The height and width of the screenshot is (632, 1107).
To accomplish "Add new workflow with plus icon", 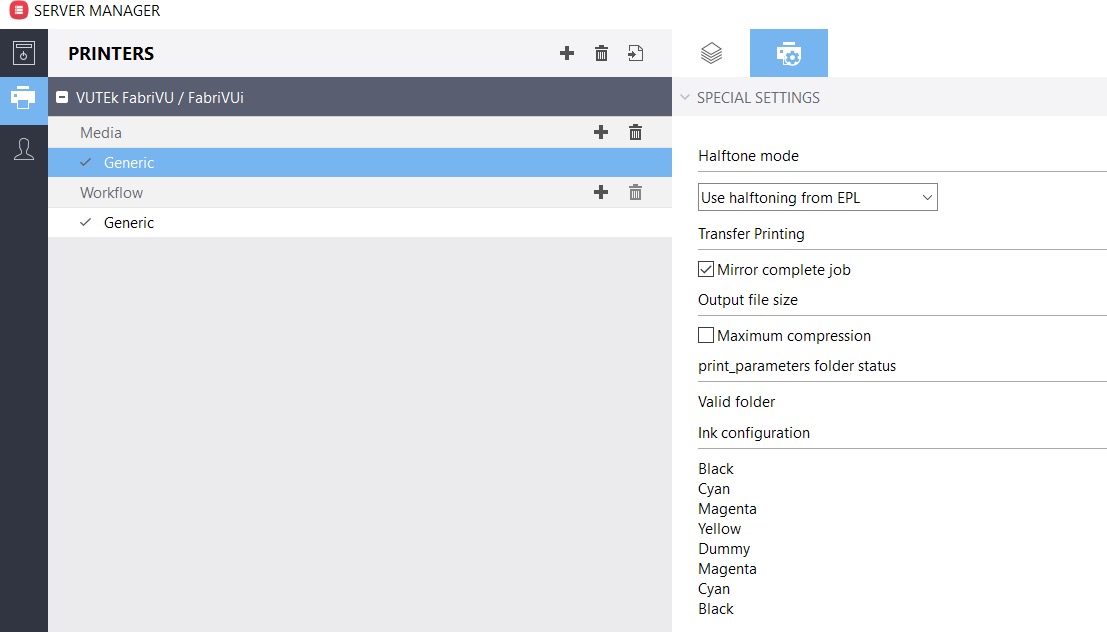I will pyautogui.click(x=601, y=192).
